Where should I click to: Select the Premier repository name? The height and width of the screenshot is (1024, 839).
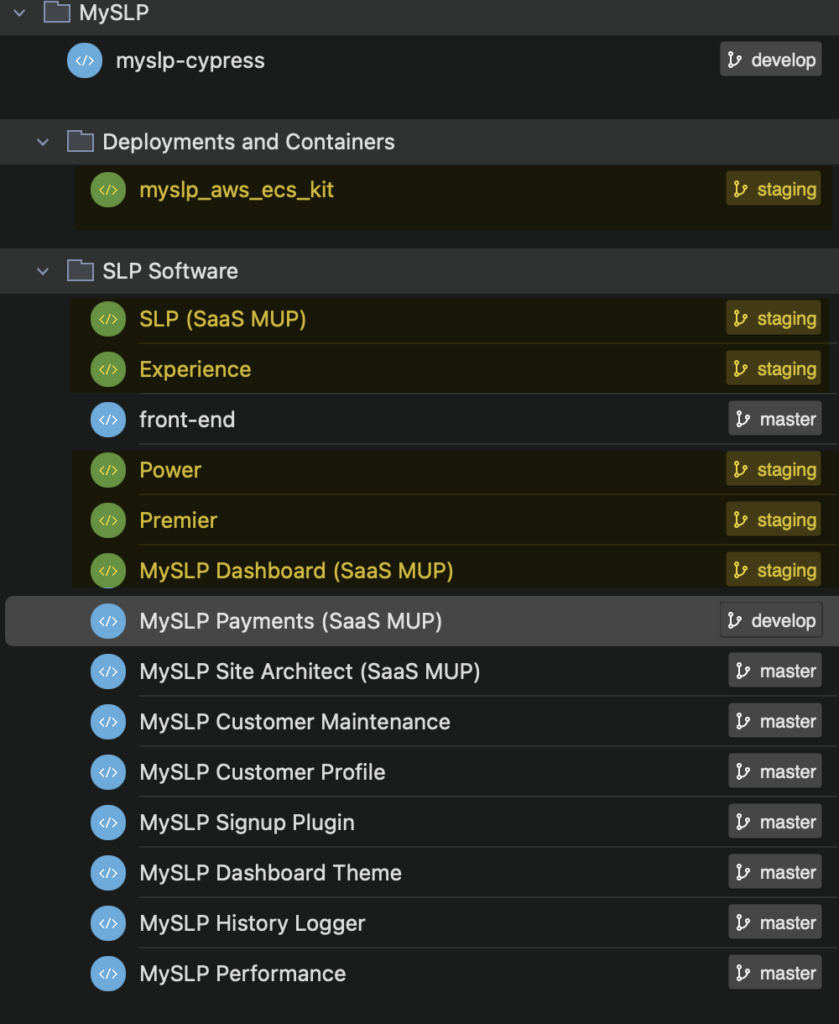coord(178,520)
